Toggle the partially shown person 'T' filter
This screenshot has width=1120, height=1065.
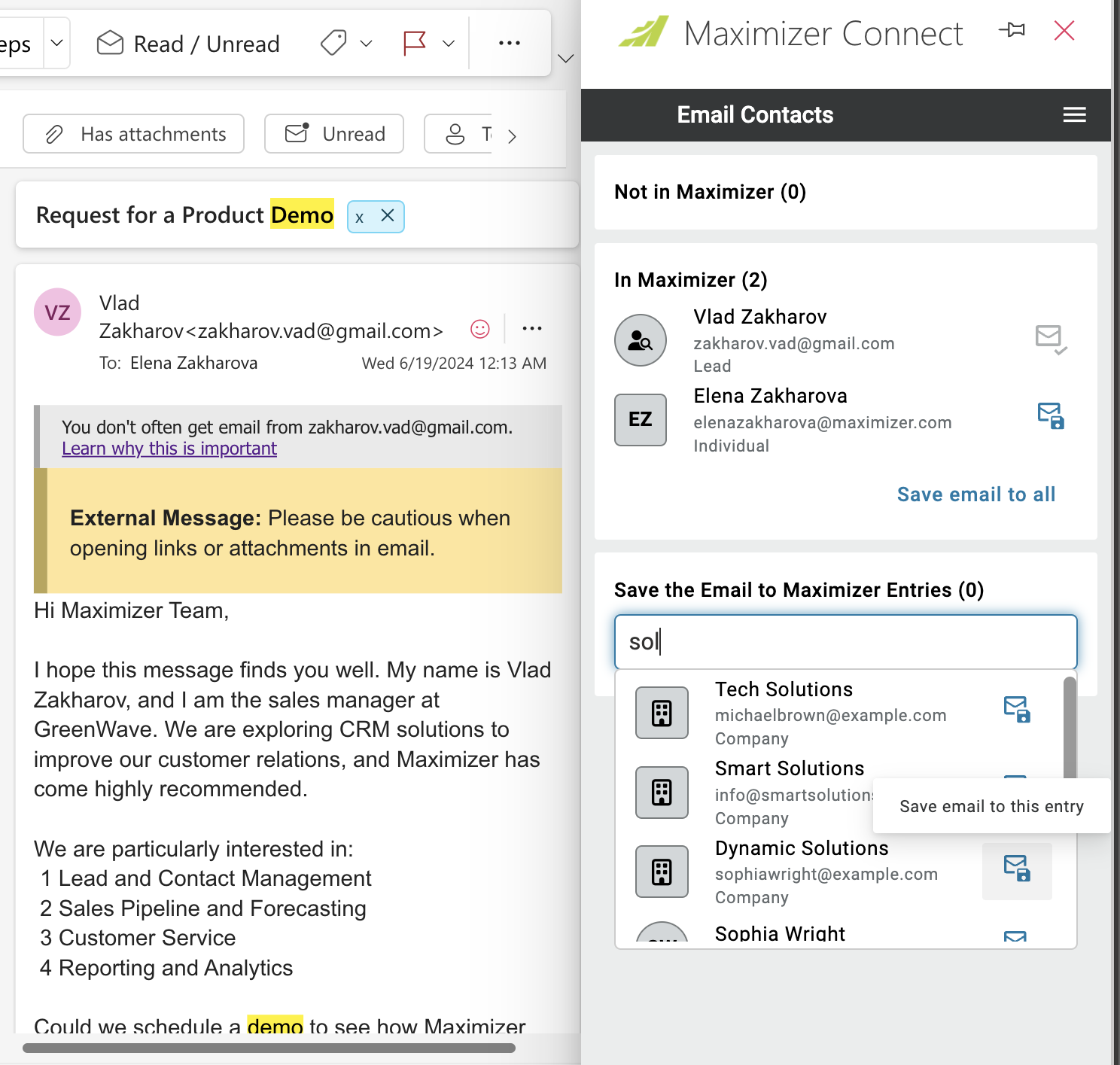click(459, 134)
